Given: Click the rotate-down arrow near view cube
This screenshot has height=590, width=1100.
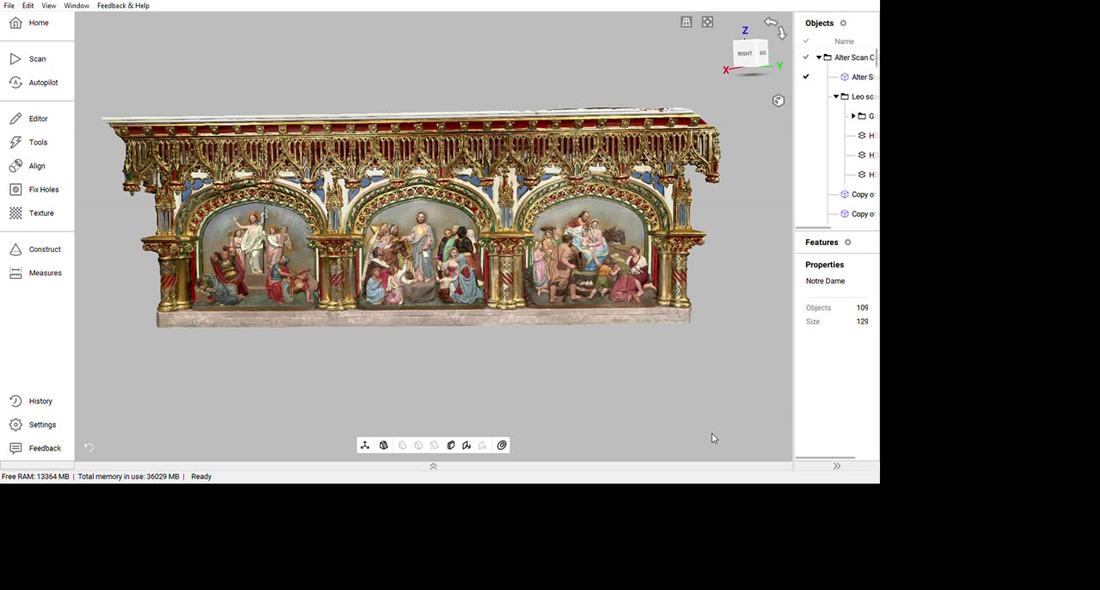Looking at the screenshot, I should pyautogui.click(x=782, y=33).
